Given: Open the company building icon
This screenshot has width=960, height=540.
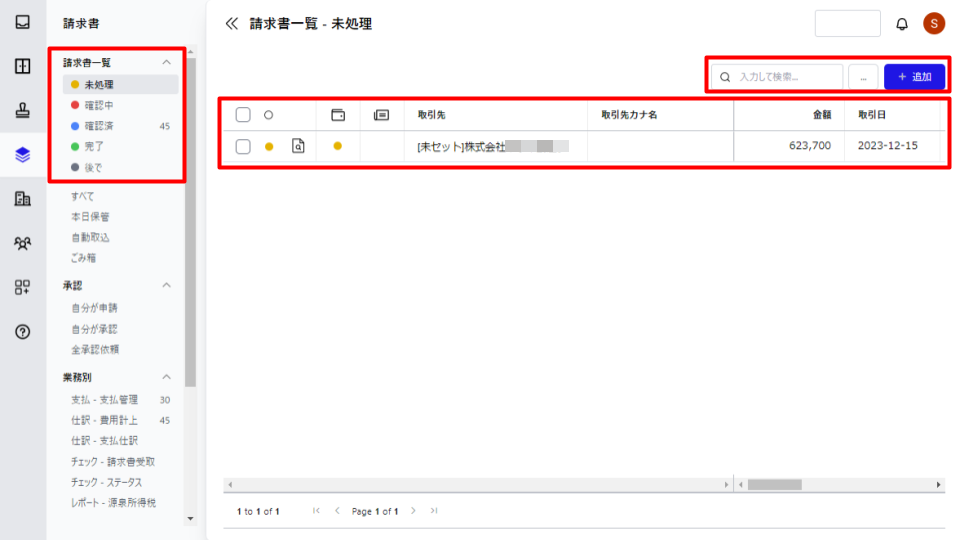Looking at the screenshot, I should (23, 198).
